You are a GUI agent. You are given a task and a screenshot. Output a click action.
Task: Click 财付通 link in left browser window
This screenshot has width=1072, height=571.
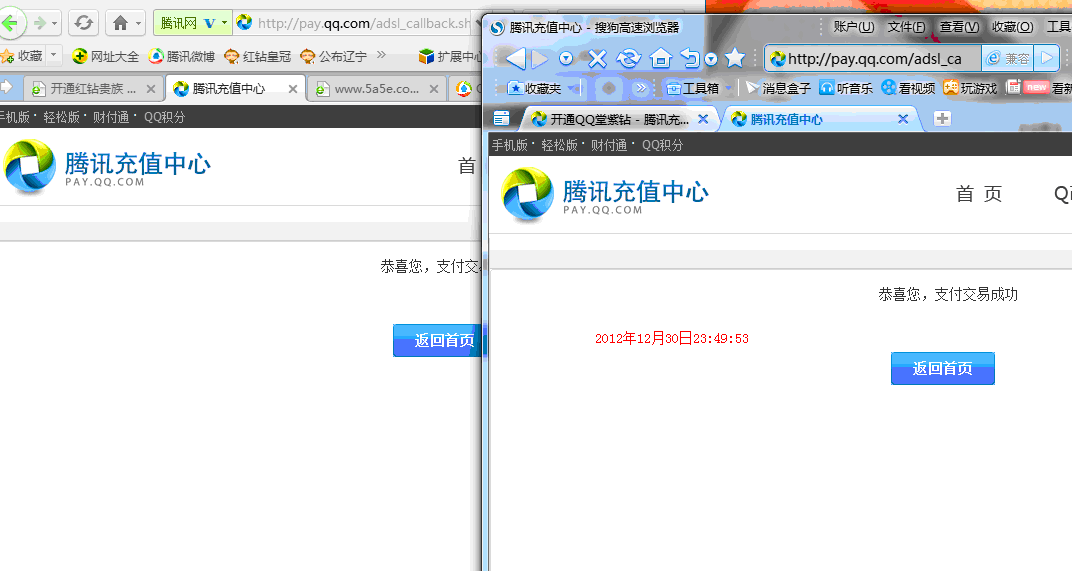[x=111, y=117]
